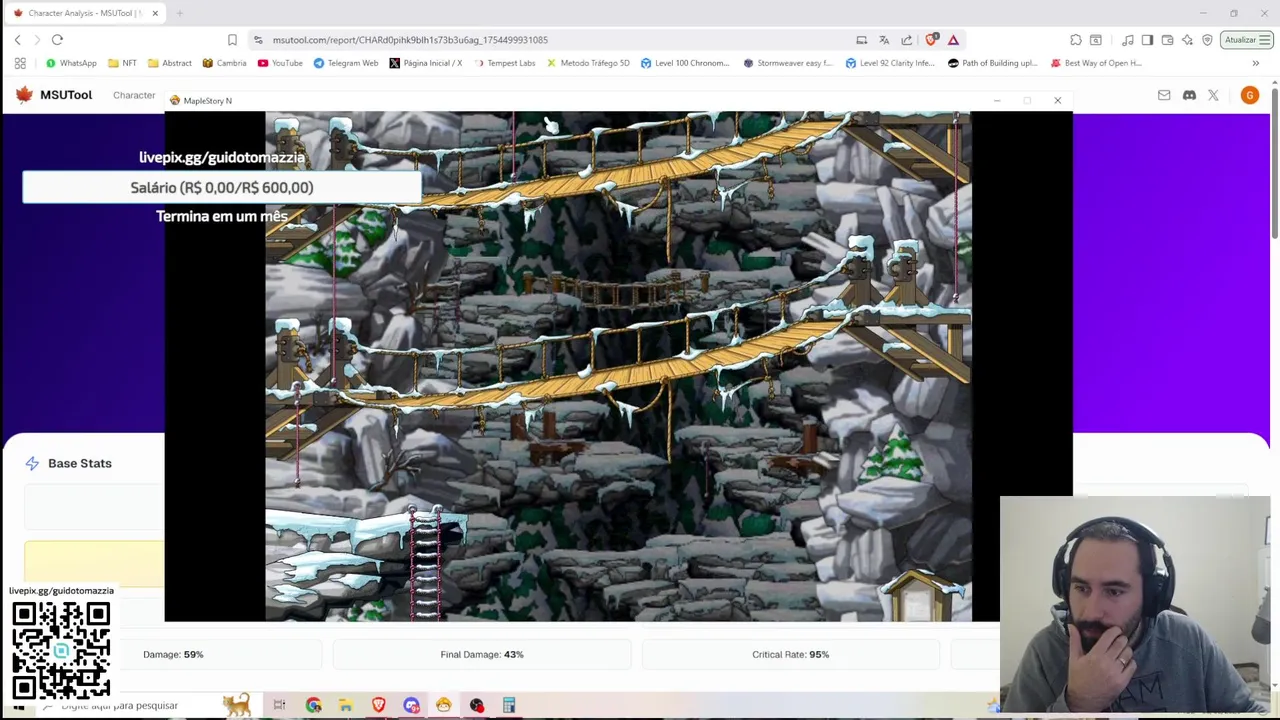Click the Damage: 59% stat

[x=173, y=654]
